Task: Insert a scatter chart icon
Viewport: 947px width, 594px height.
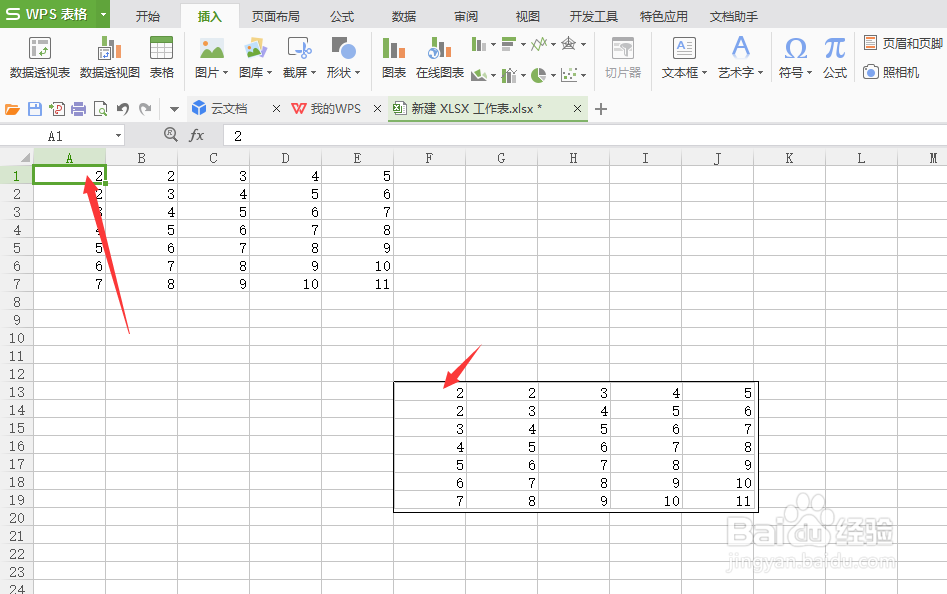Action: (568, 75)
